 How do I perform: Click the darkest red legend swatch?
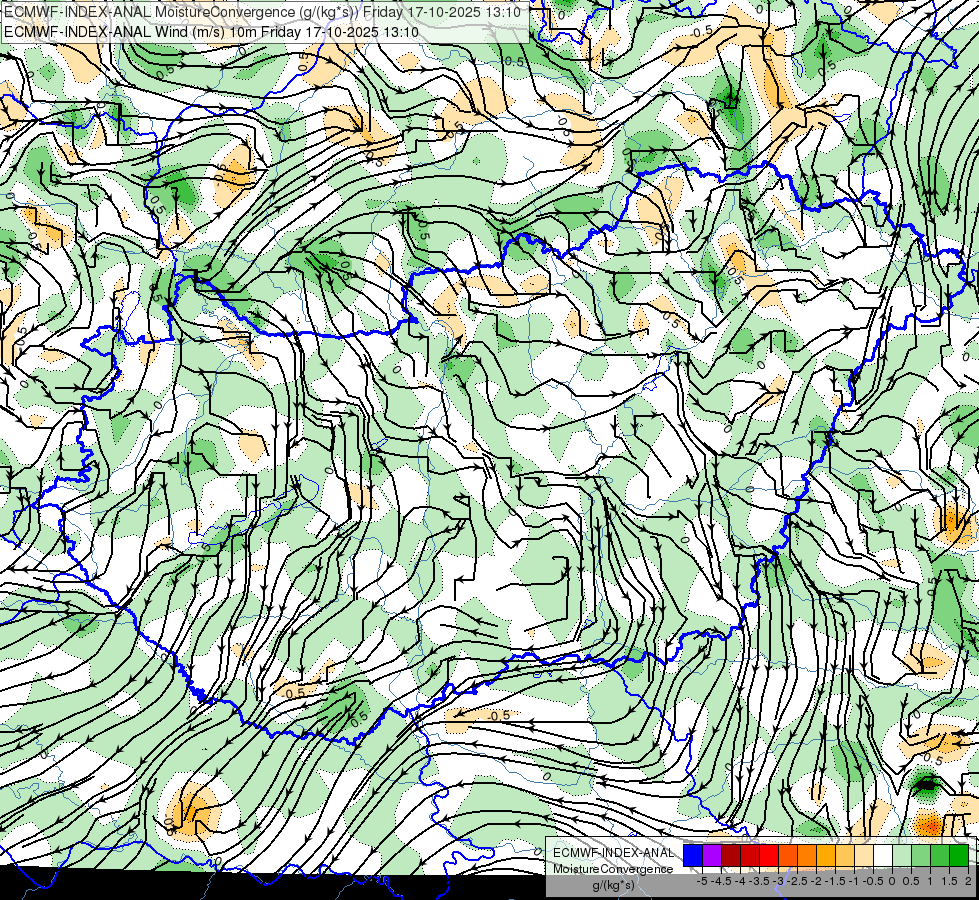point(731,856)
